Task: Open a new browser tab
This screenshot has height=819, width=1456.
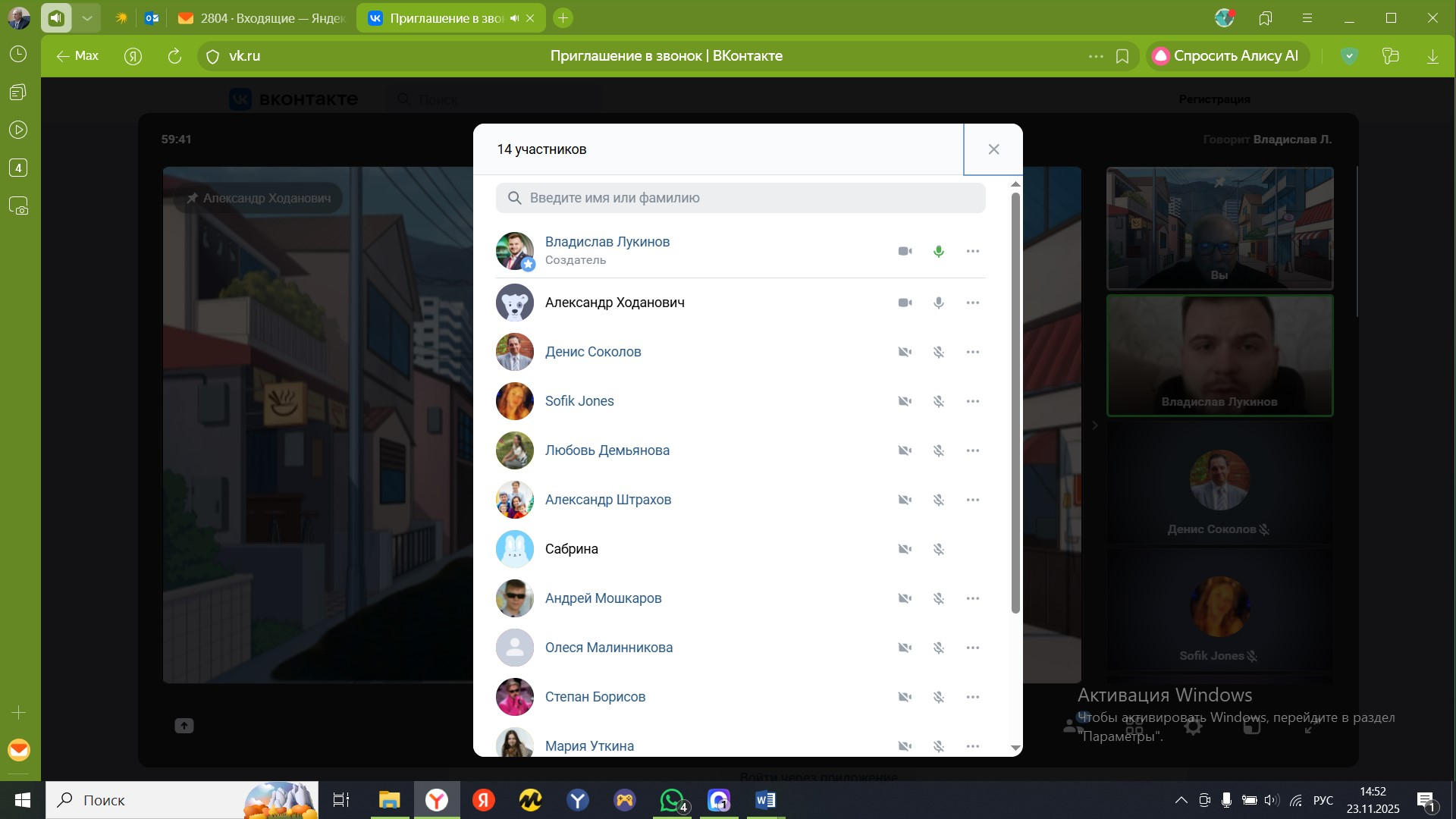Action: coord(563,18)
